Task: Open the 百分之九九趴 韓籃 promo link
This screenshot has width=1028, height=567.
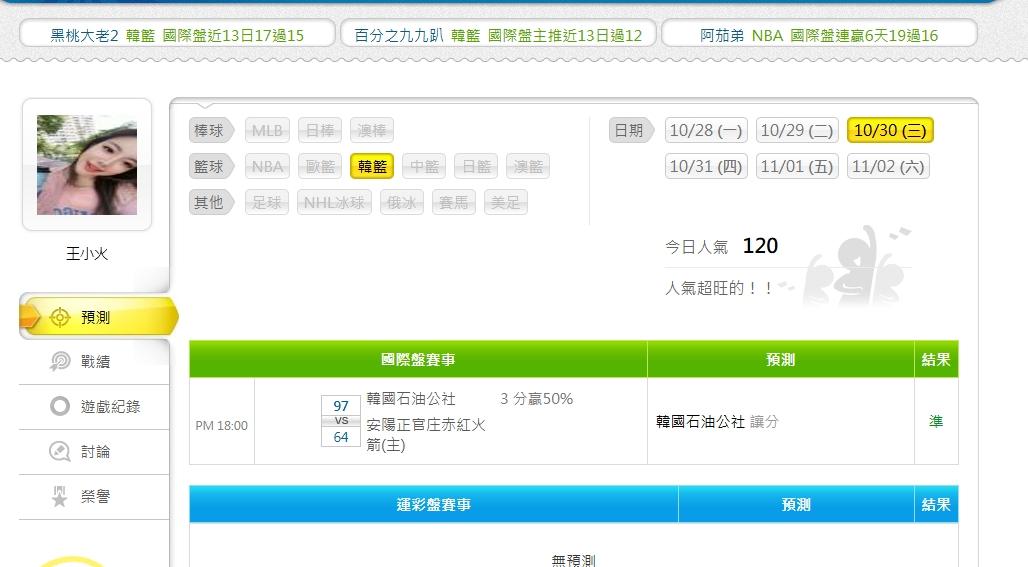Action: click(x=498, y=35)
